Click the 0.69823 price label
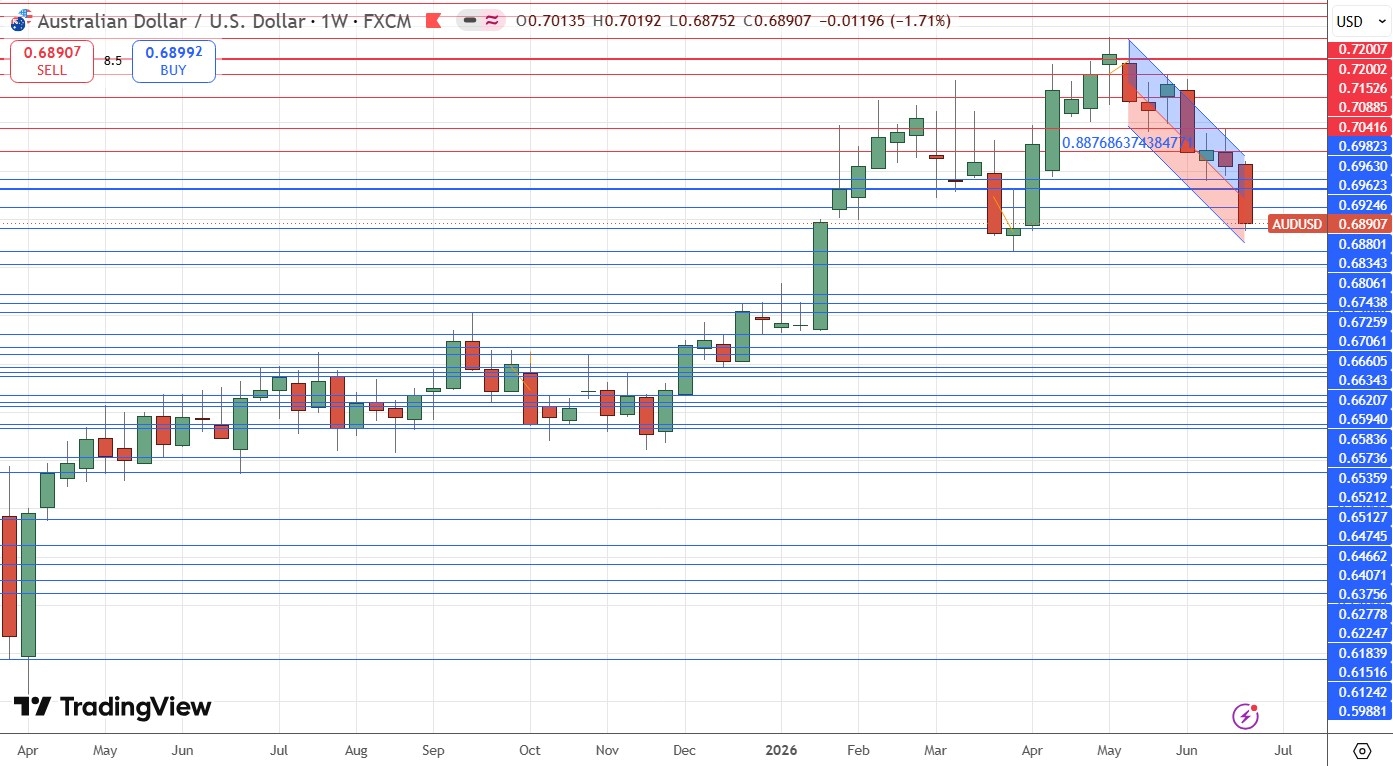The height and width of the screenshot is (766, 1393). click(1361, 146)
